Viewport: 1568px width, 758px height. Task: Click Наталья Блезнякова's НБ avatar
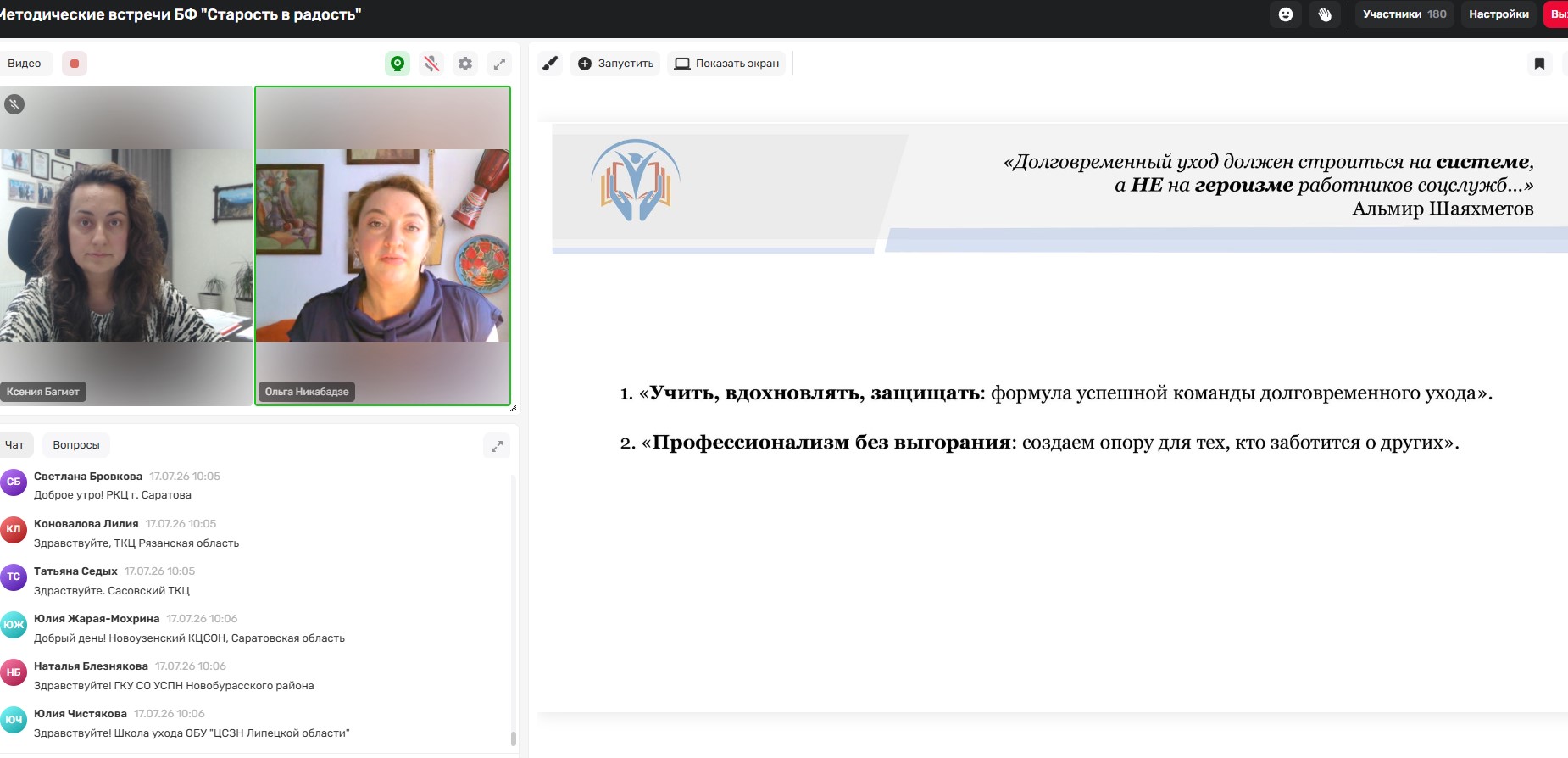click(14, 672)
